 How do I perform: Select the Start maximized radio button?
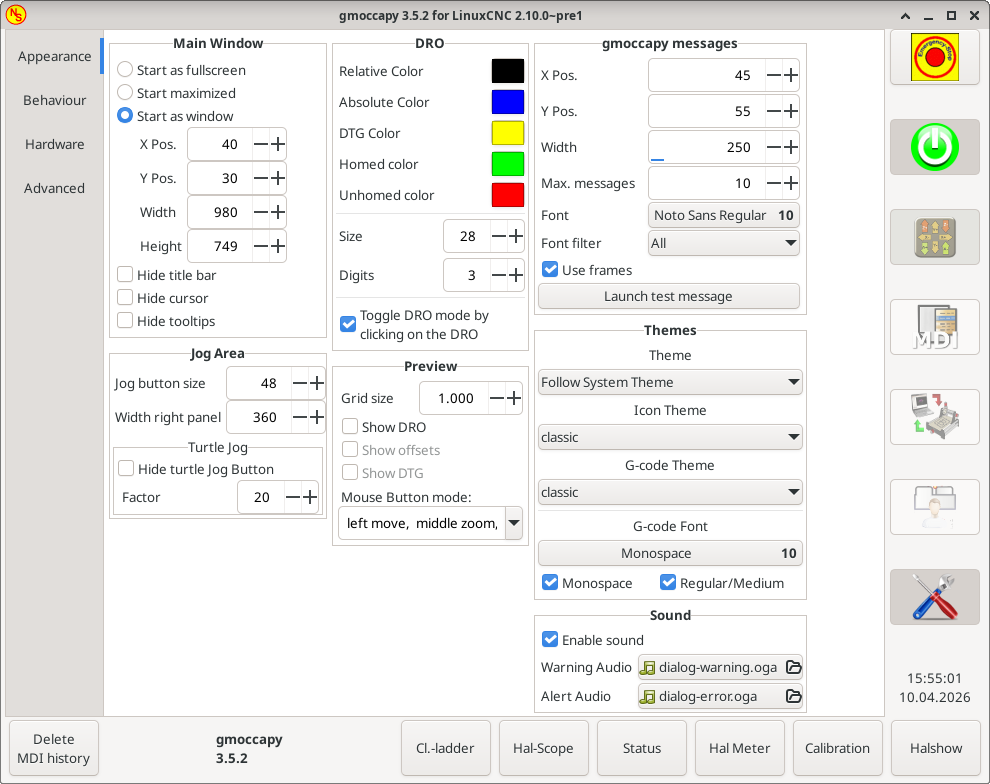click(x=125, y=93)
